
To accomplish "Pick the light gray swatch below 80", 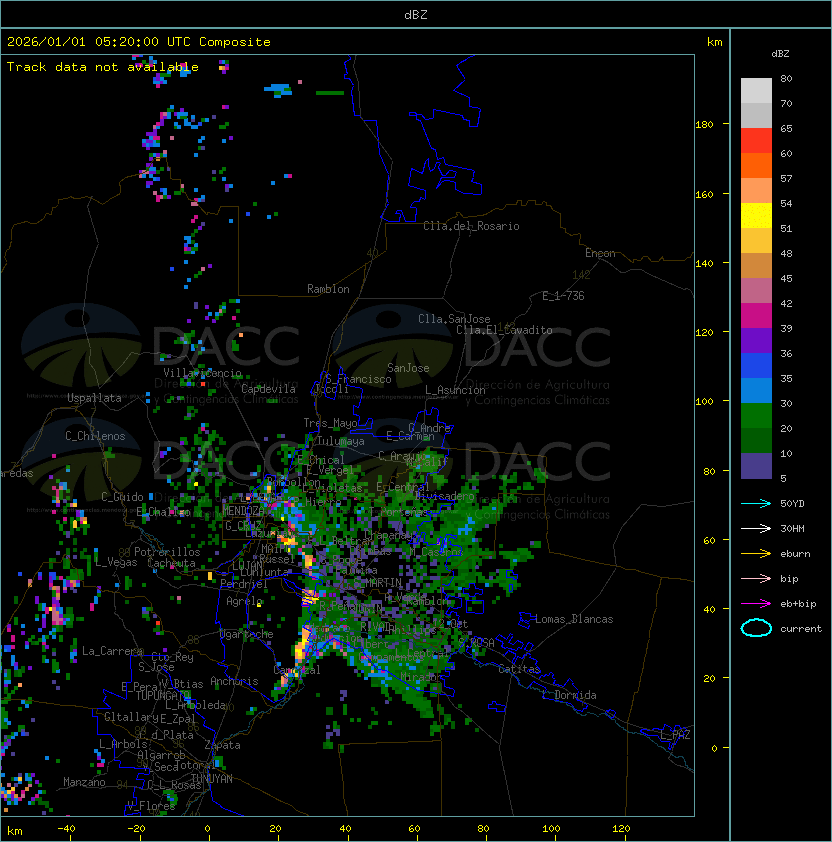I will coord(756,91).
